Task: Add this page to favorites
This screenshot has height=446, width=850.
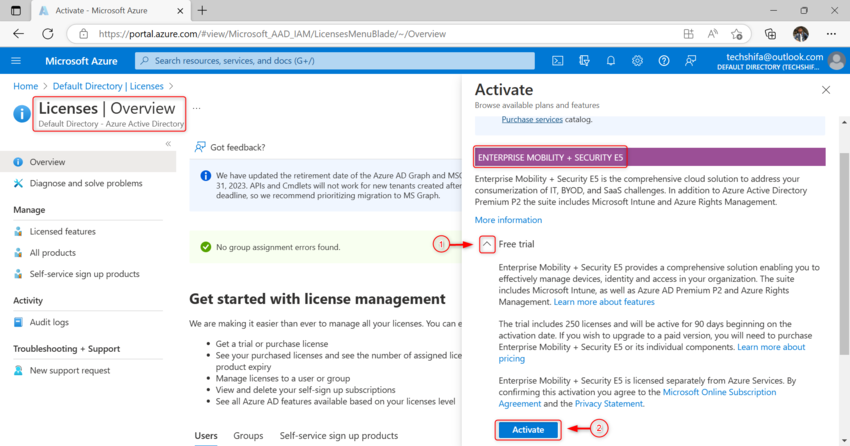Action: tap(737, 34)
